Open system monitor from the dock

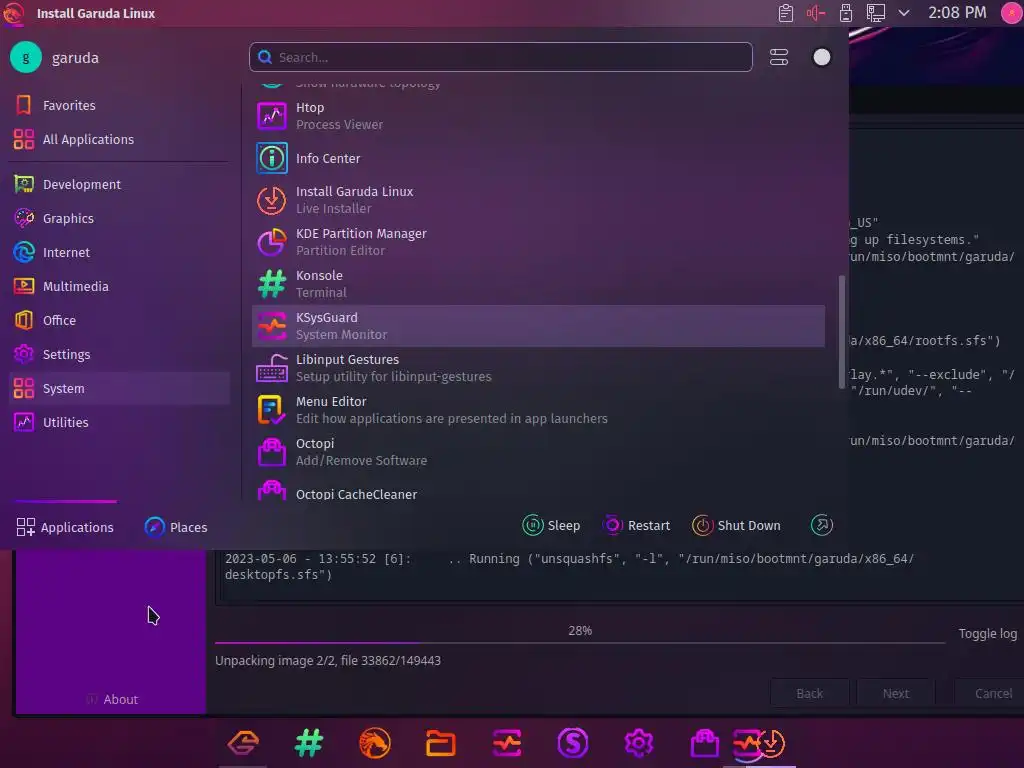(x=507, y=743)
